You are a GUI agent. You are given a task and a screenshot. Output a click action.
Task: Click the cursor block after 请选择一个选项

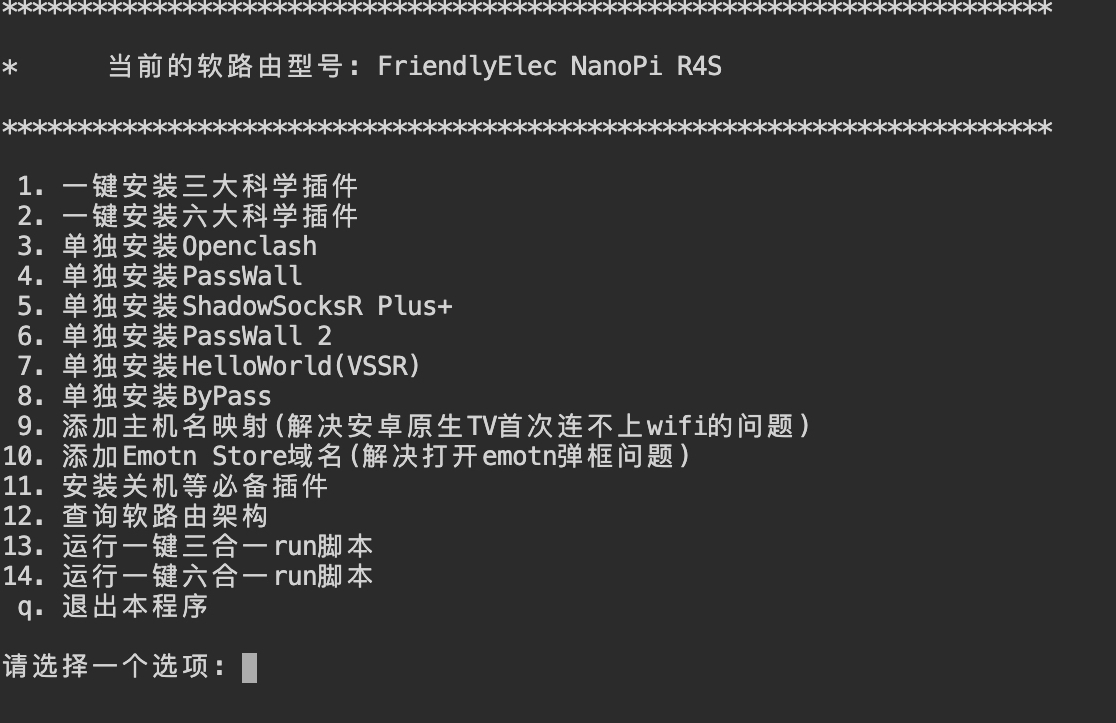click(x=249, y=667)
